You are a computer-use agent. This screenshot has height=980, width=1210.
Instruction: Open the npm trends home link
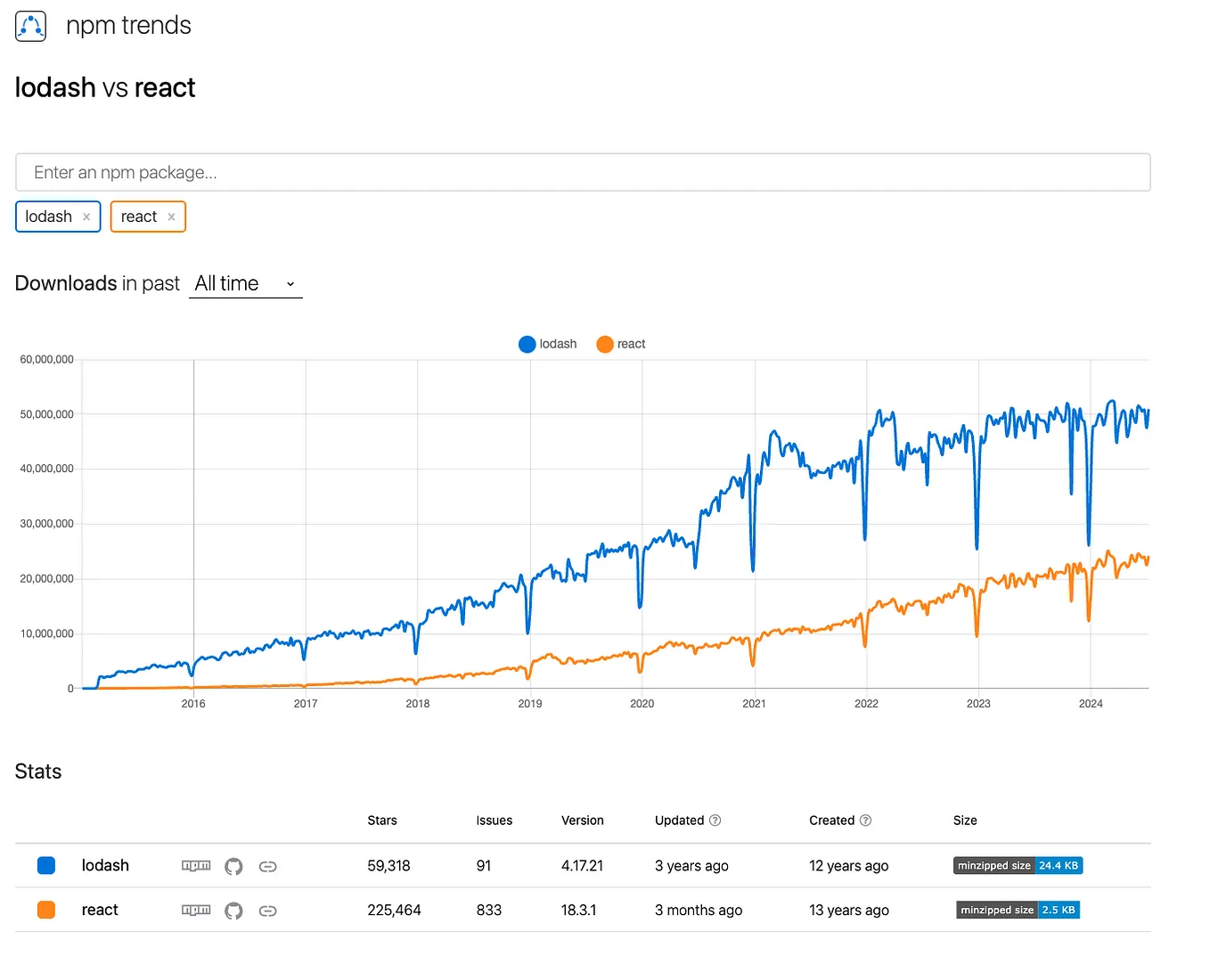pyautogui.click(x=128, y=26)
